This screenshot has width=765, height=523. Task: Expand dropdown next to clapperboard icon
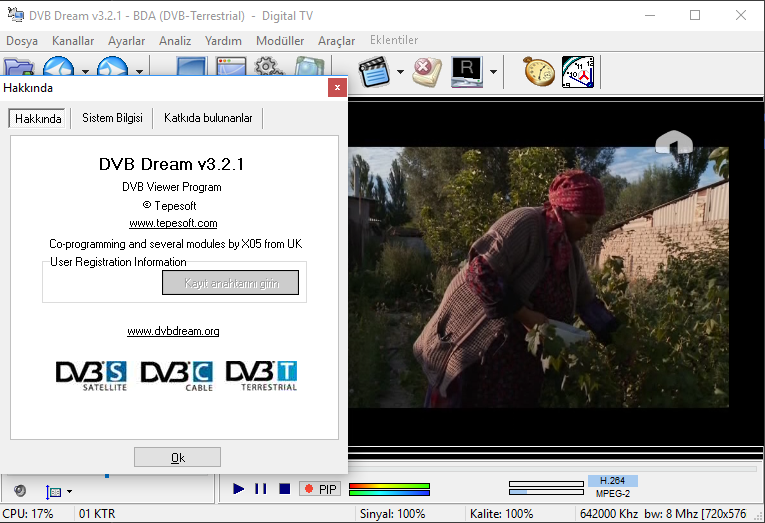pyautogui.click(x=401, y=72)
